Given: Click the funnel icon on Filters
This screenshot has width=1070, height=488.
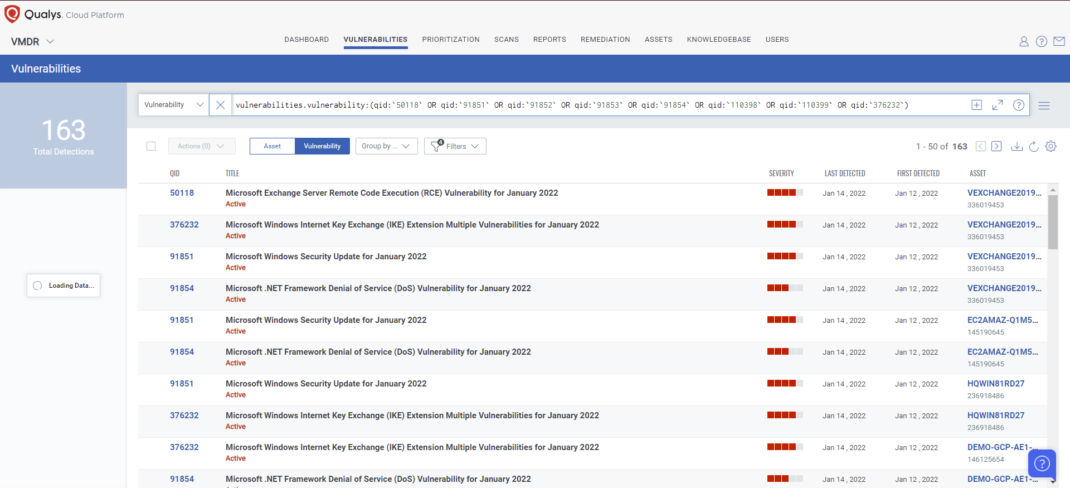Looking at the screenshot, I should click(436, 146).
